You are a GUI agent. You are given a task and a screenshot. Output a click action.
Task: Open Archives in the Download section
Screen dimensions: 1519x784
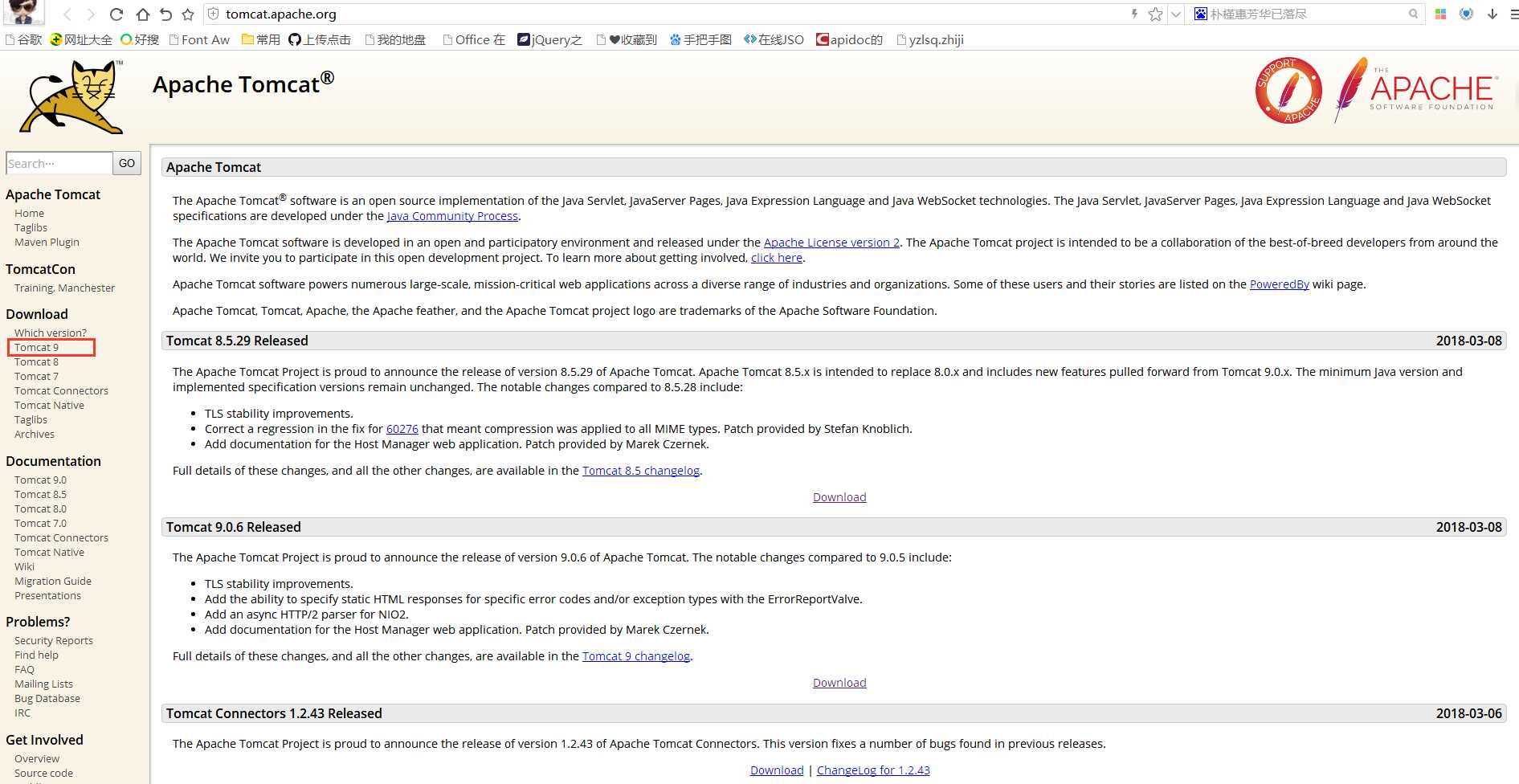pyautogui.click(x=35, y=435)
